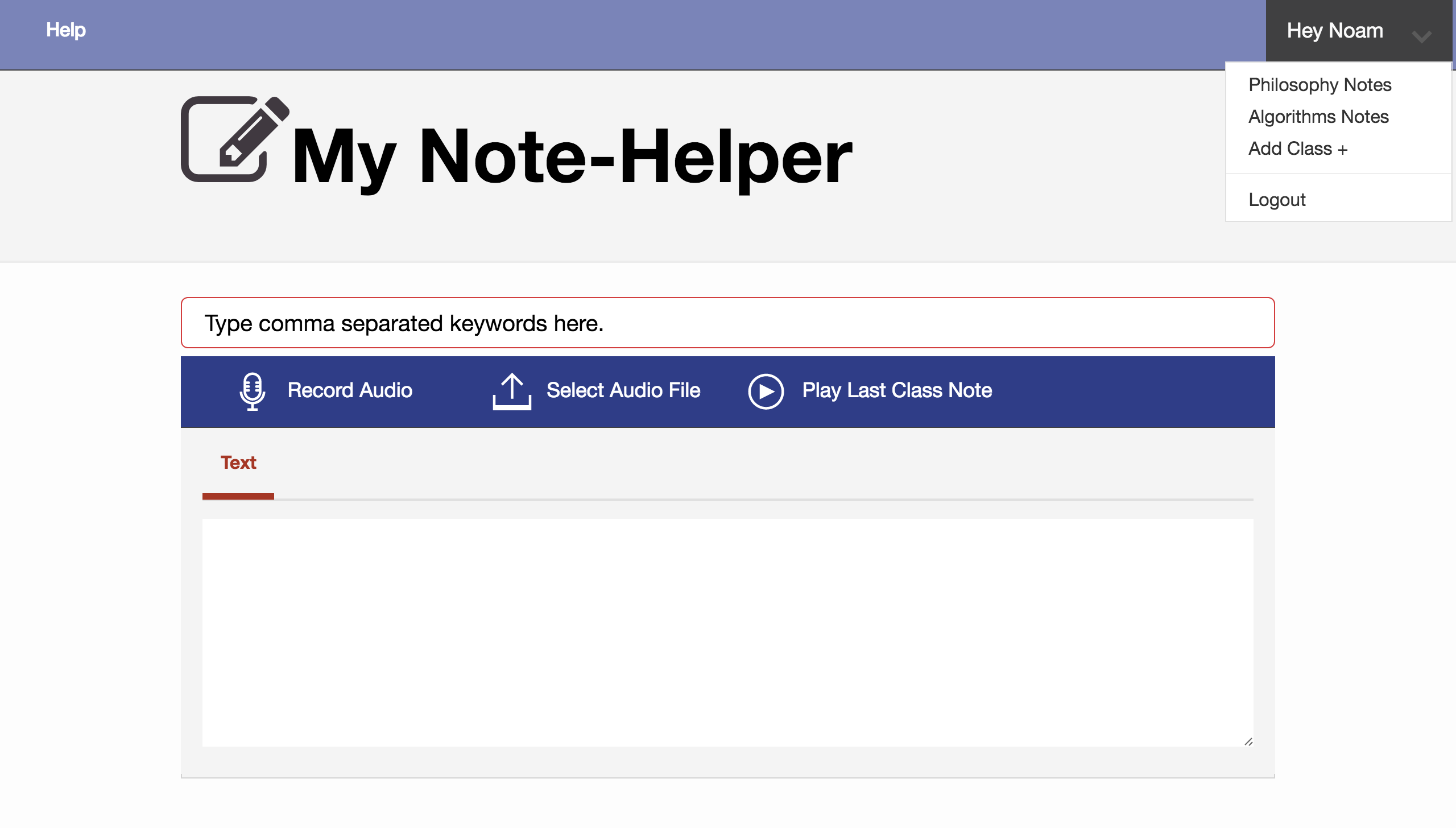Click the upload arrow icon

(x=511, y=391)
